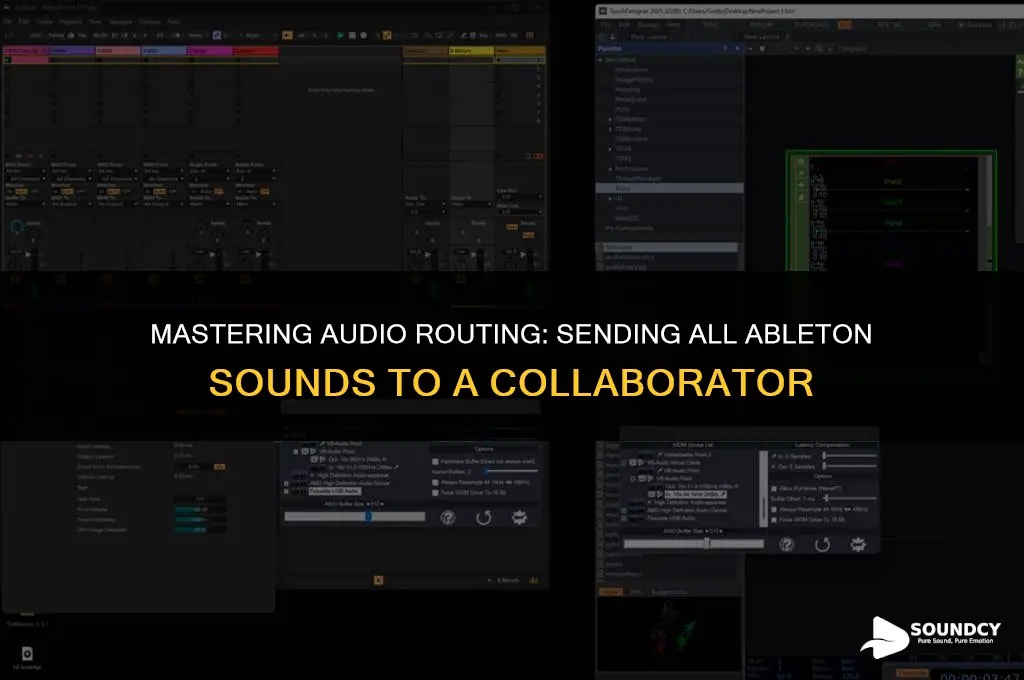Viewport: 1024px width, 680px height.
Task: Open gear settings in the right ASIO panel
Action: (x=858, y=545)
